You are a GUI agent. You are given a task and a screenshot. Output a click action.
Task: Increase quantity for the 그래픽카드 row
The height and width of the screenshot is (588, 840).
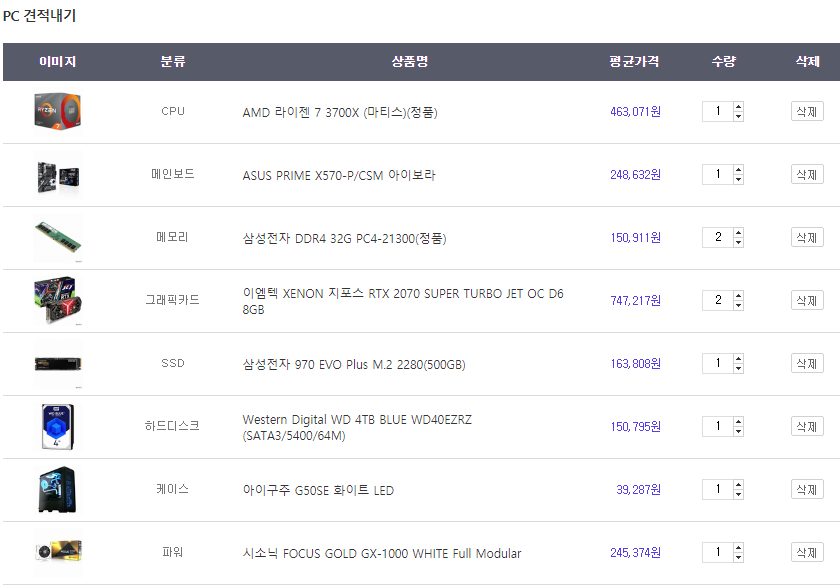[738, 296]
